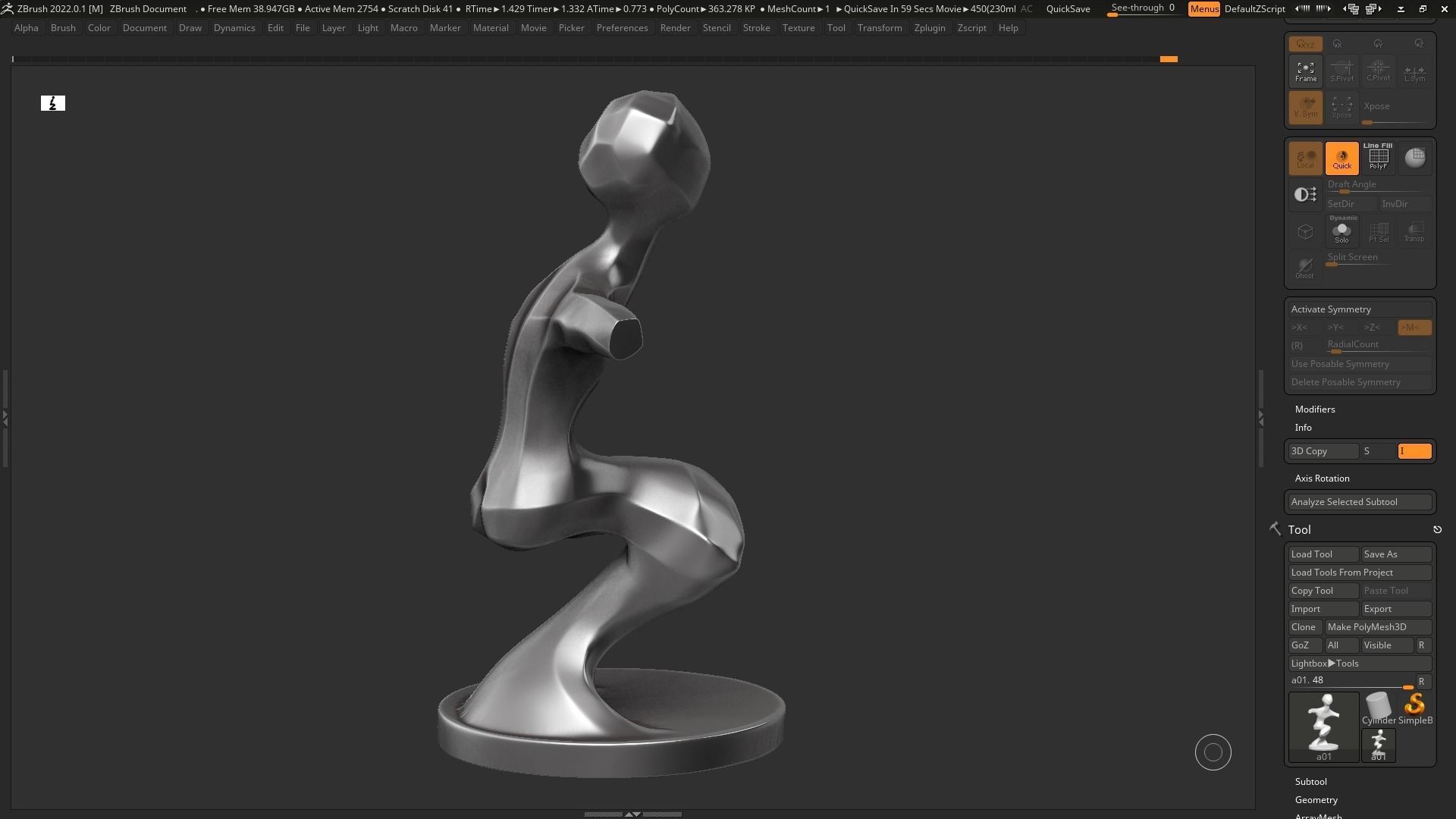Image resolution: width=1456 pixels, height=819 pixels.
Task: Open Lightbox Tools
Action: tap(1360, 664)
